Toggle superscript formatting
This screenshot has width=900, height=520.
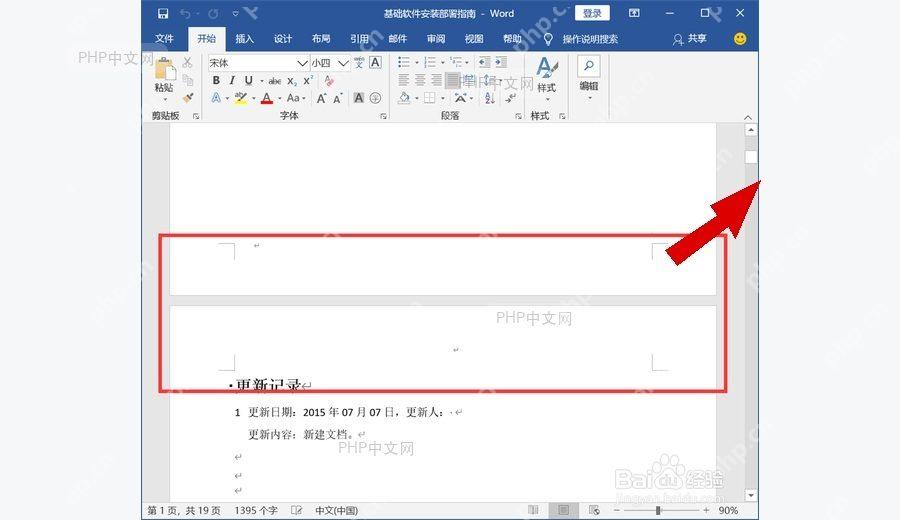pyautogui.click(x=308, y=80)
